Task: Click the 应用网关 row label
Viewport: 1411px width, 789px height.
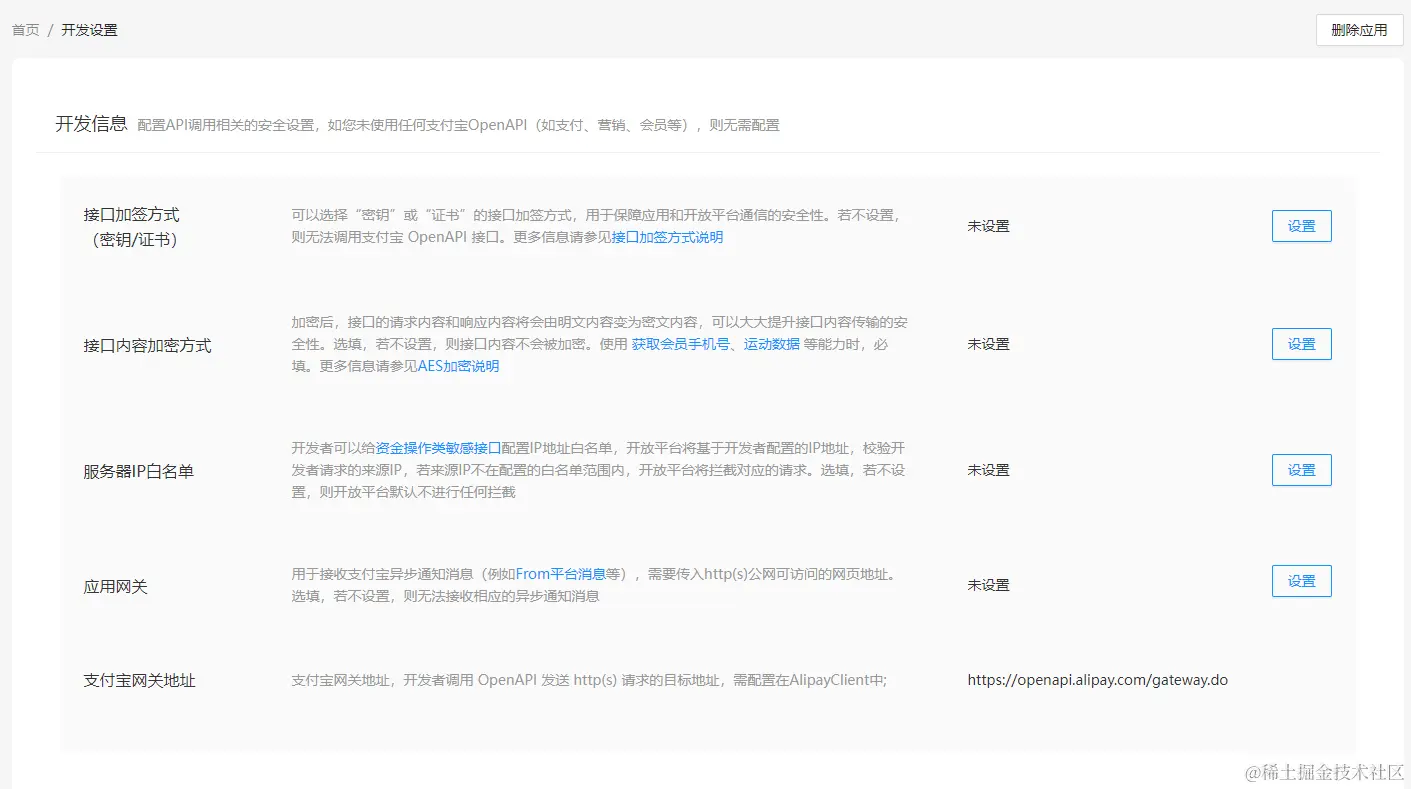Action: 116,586
